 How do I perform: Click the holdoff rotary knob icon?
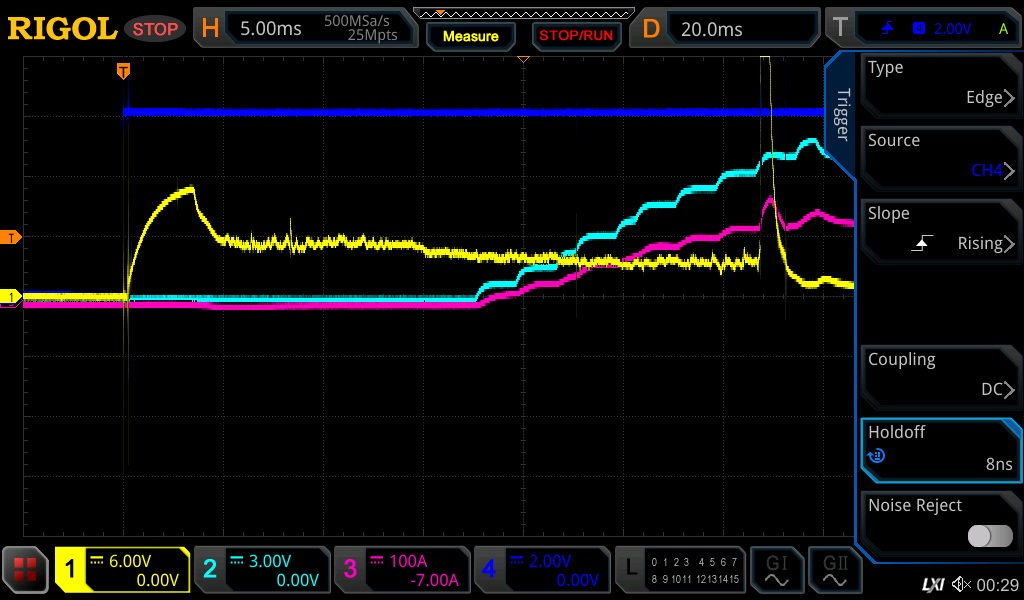tap(877, 456)
